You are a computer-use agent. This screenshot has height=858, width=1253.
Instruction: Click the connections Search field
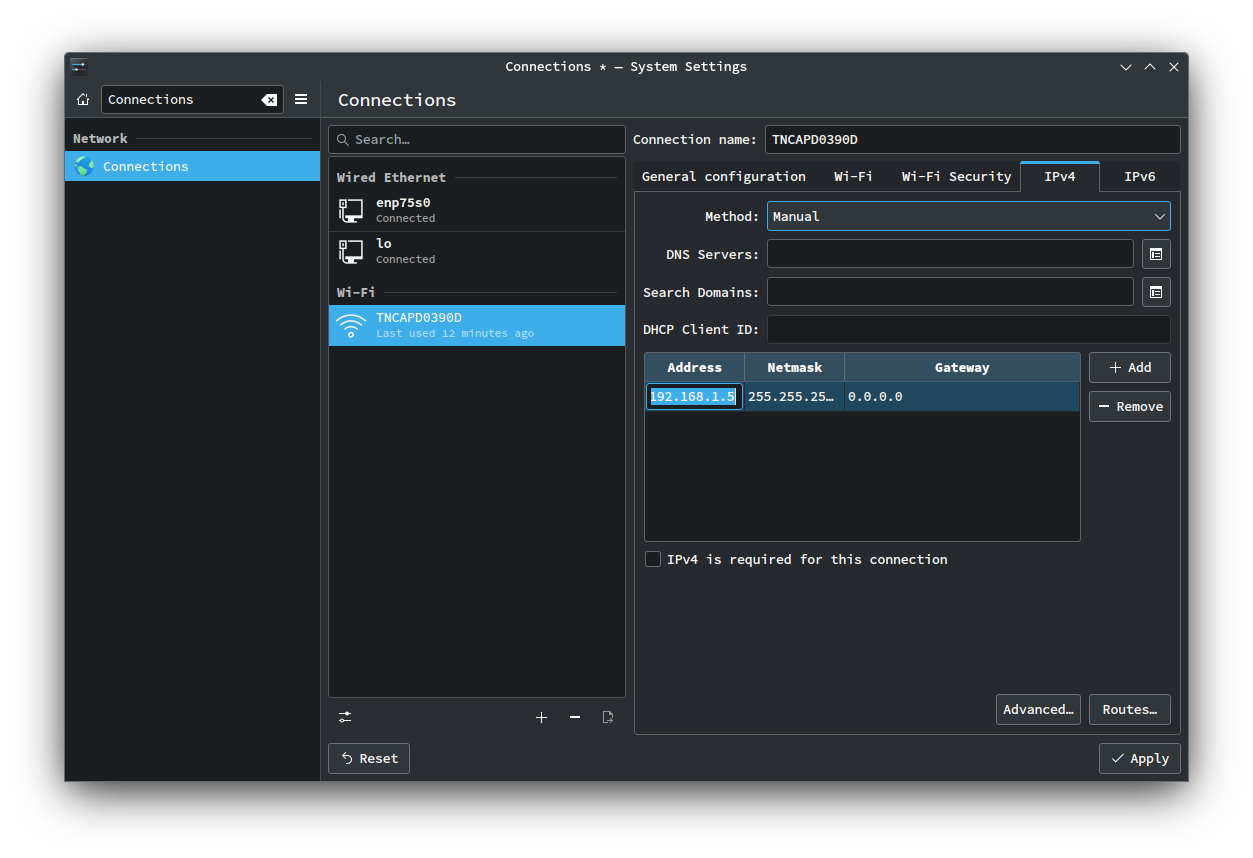[477, 139]
